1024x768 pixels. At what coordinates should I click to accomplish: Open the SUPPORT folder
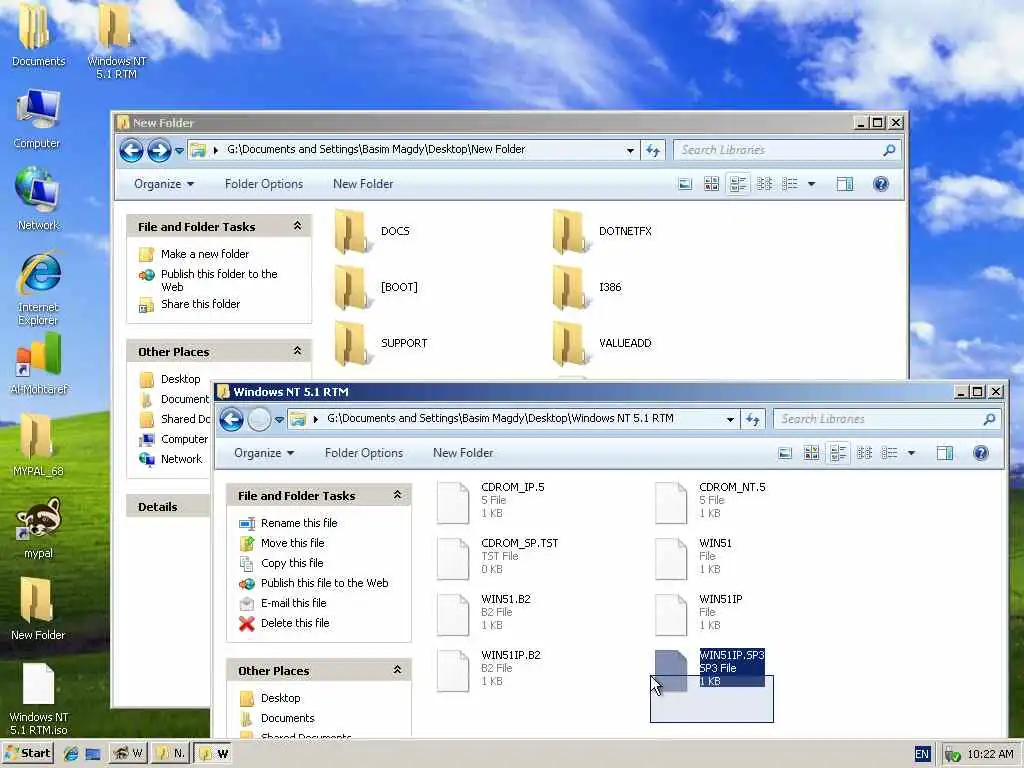point(381,344)
